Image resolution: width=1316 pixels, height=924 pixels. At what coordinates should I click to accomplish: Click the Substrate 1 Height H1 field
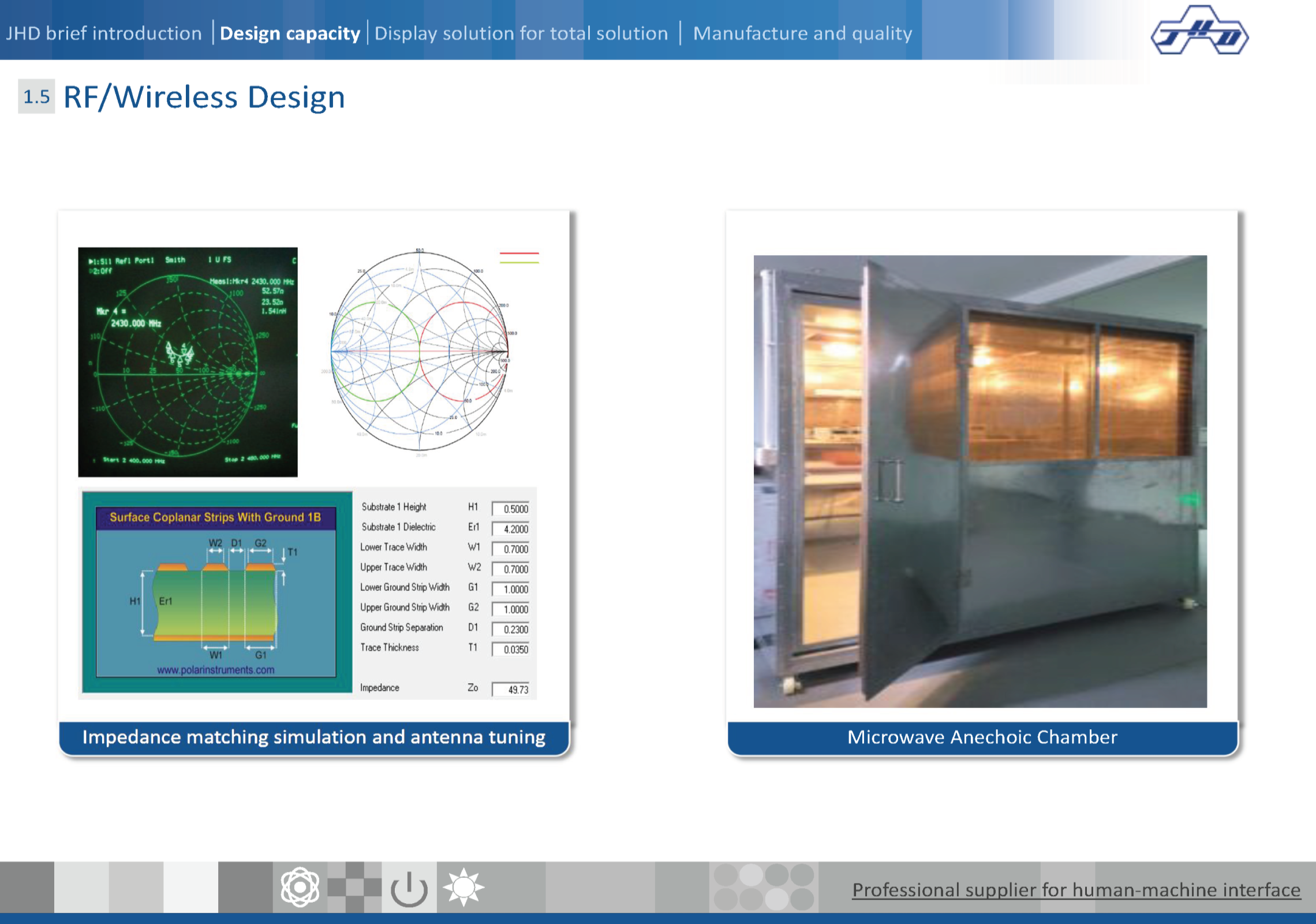coord(511,509)
